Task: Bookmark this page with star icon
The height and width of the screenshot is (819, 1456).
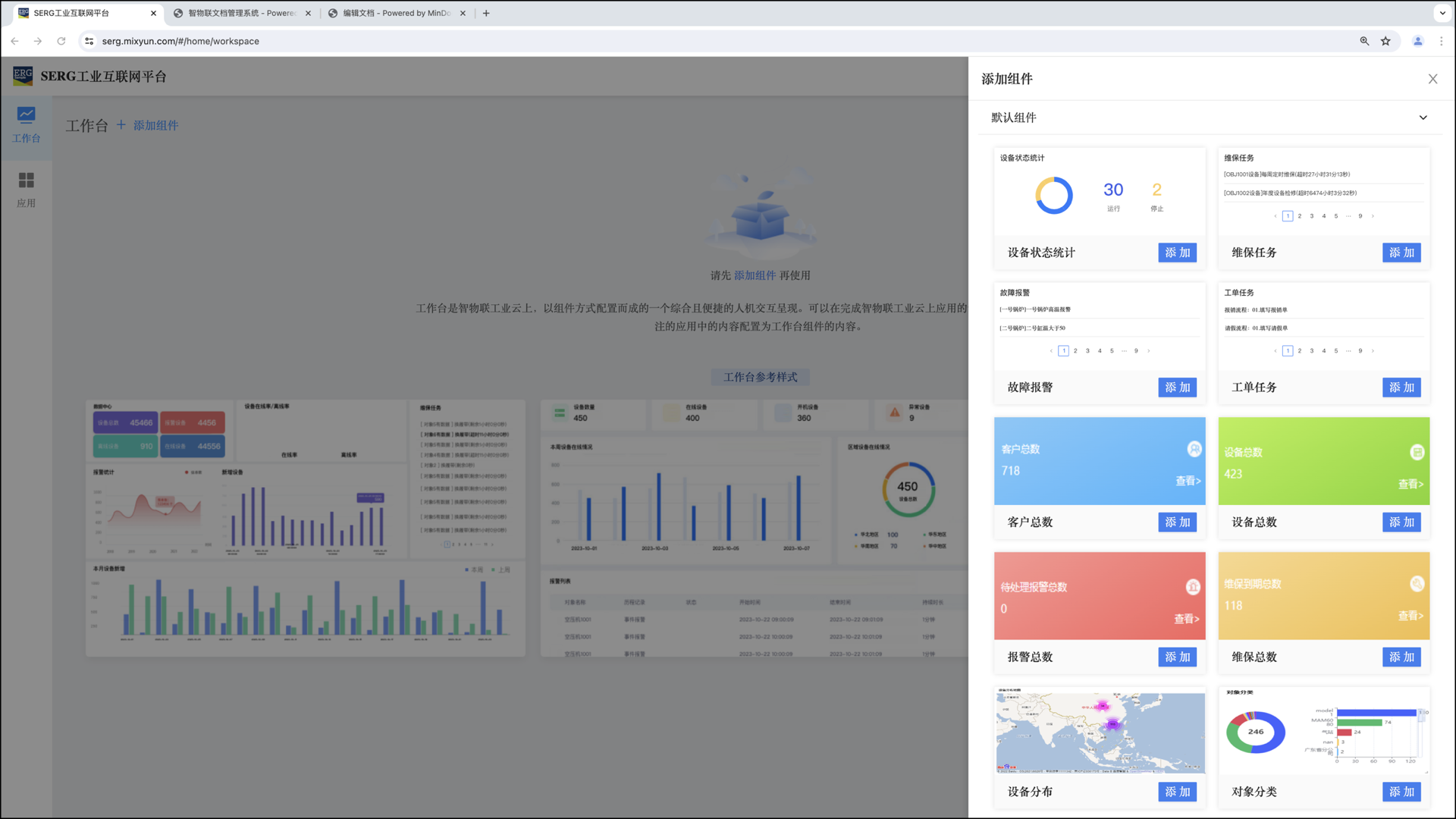Action: pyautogui.click(x=1385, y=41)
